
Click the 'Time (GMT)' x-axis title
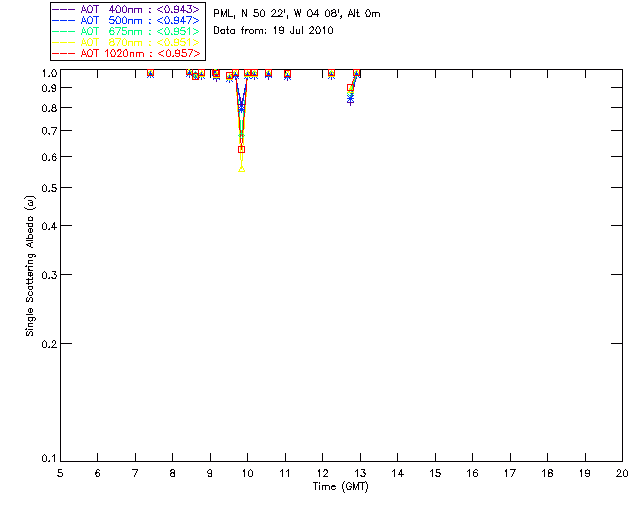[x=341, y=487]
